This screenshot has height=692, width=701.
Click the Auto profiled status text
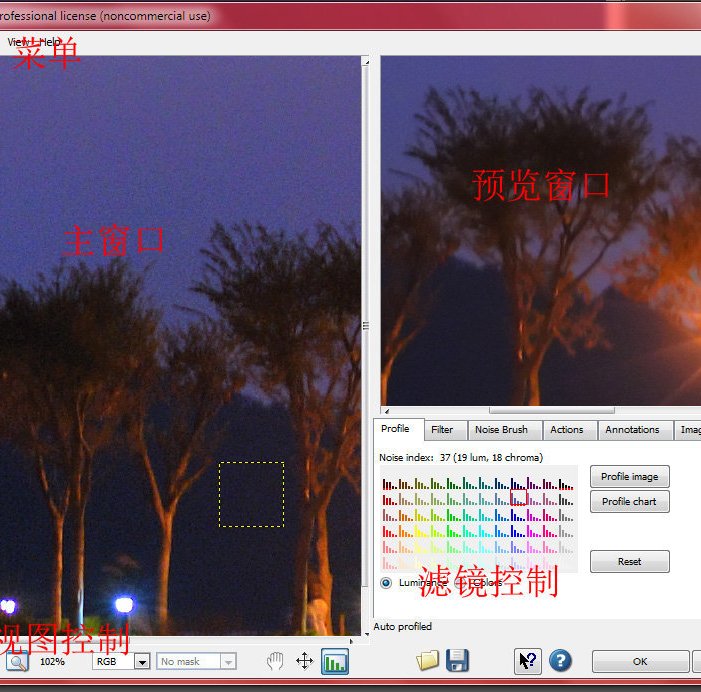(x=402, y=626)
